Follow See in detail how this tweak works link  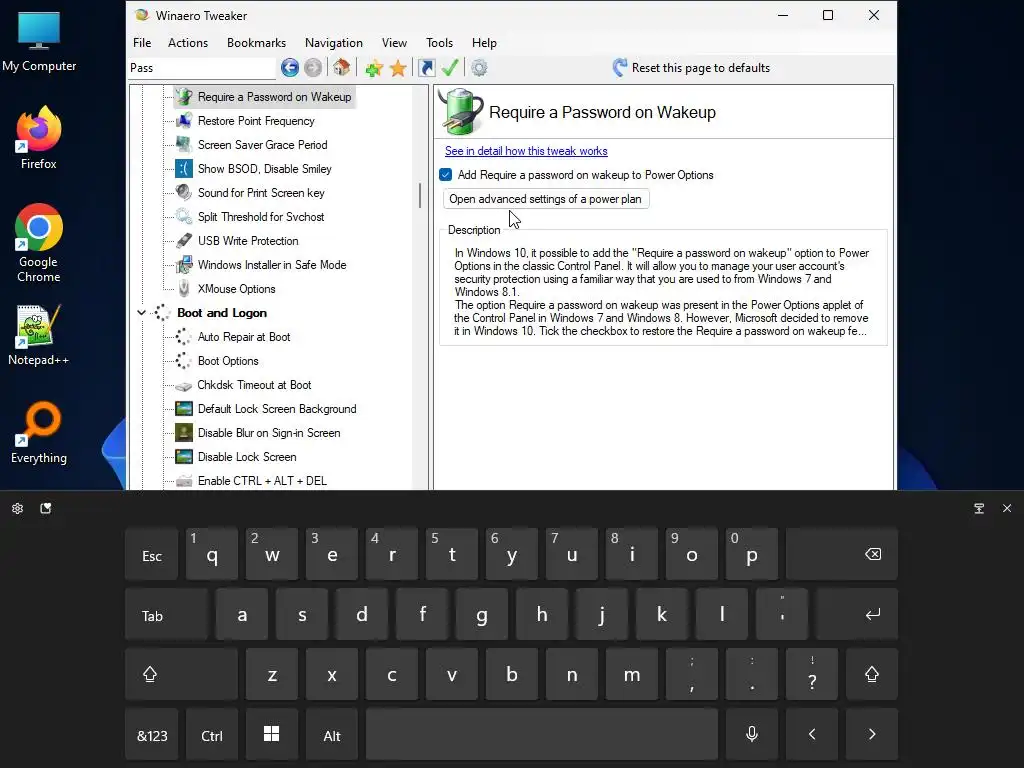coord(526,151)
